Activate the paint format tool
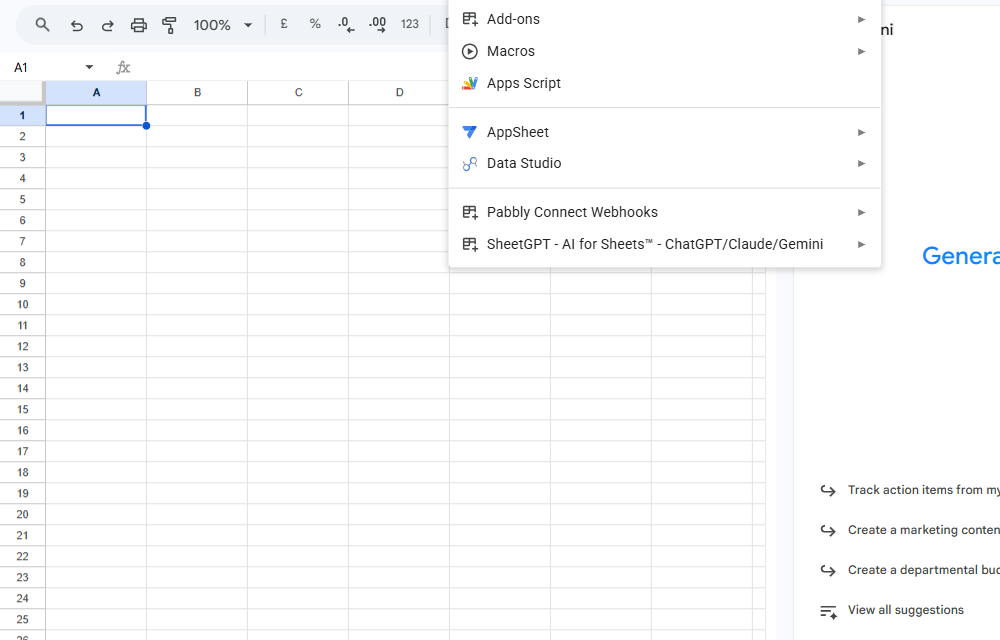 click(169, 25)
